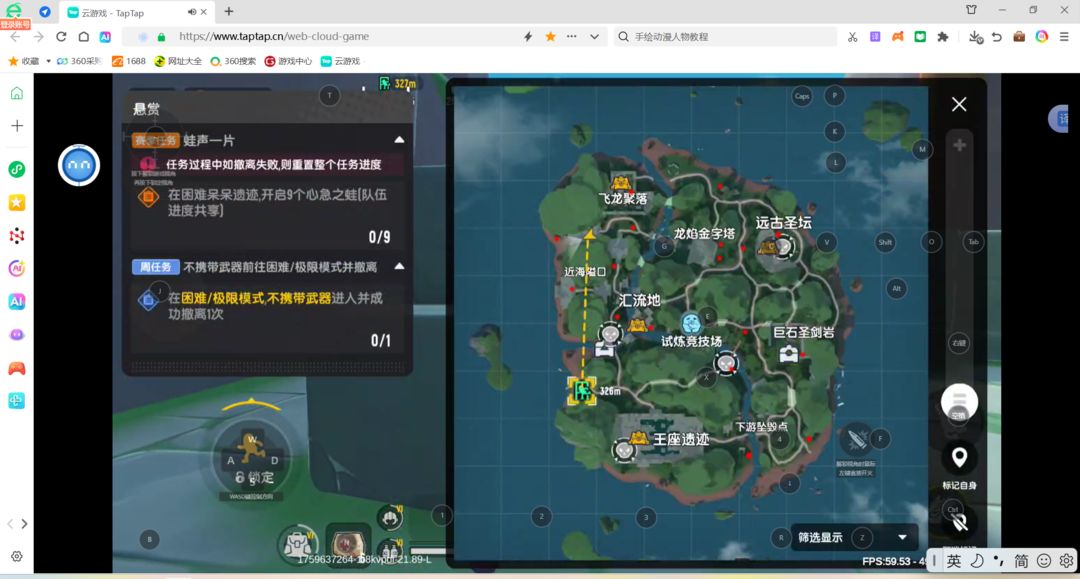Image resolution: width=1080 pixels, height=579 pixels.
Task: Toggle IME punctuation mode icon
Action: (999, 561)
